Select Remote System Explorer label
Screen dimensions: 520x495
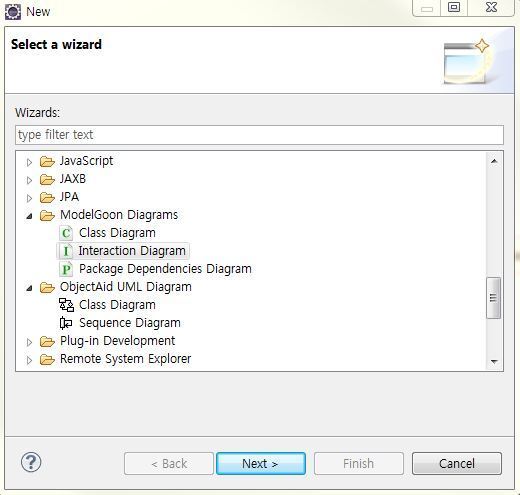125,359
